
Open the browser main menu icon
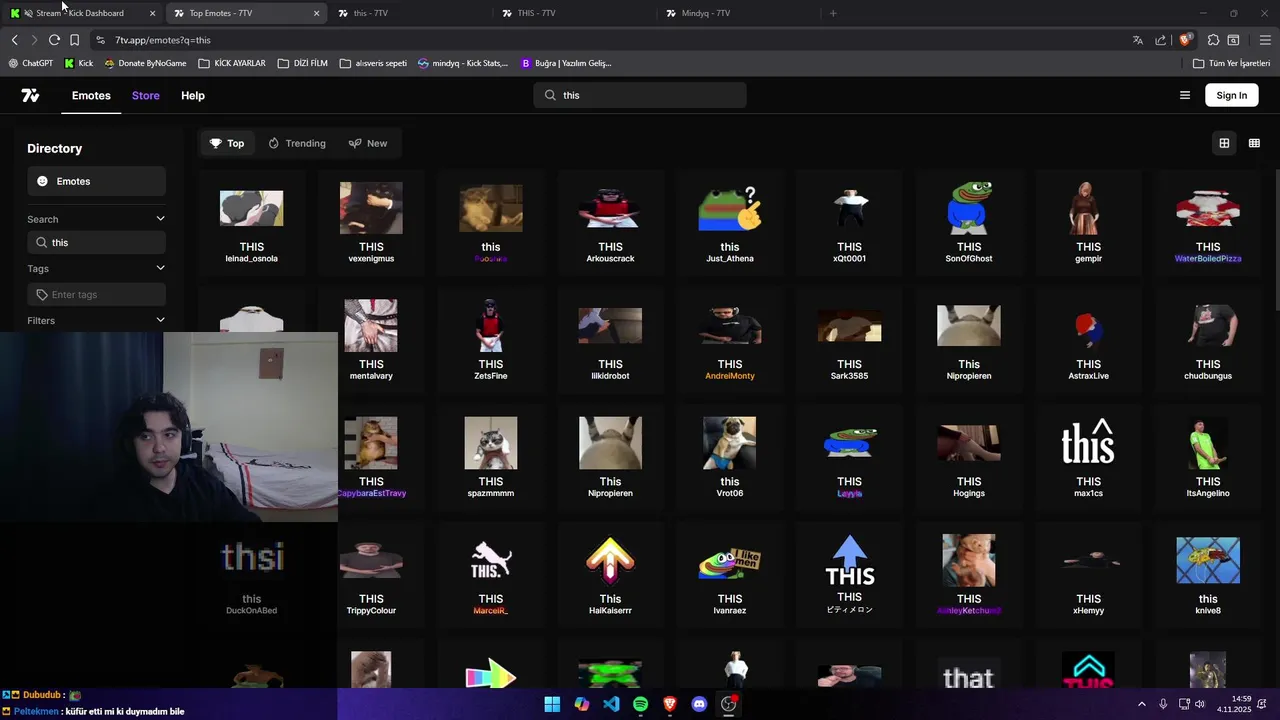[x=1265, y=40]
